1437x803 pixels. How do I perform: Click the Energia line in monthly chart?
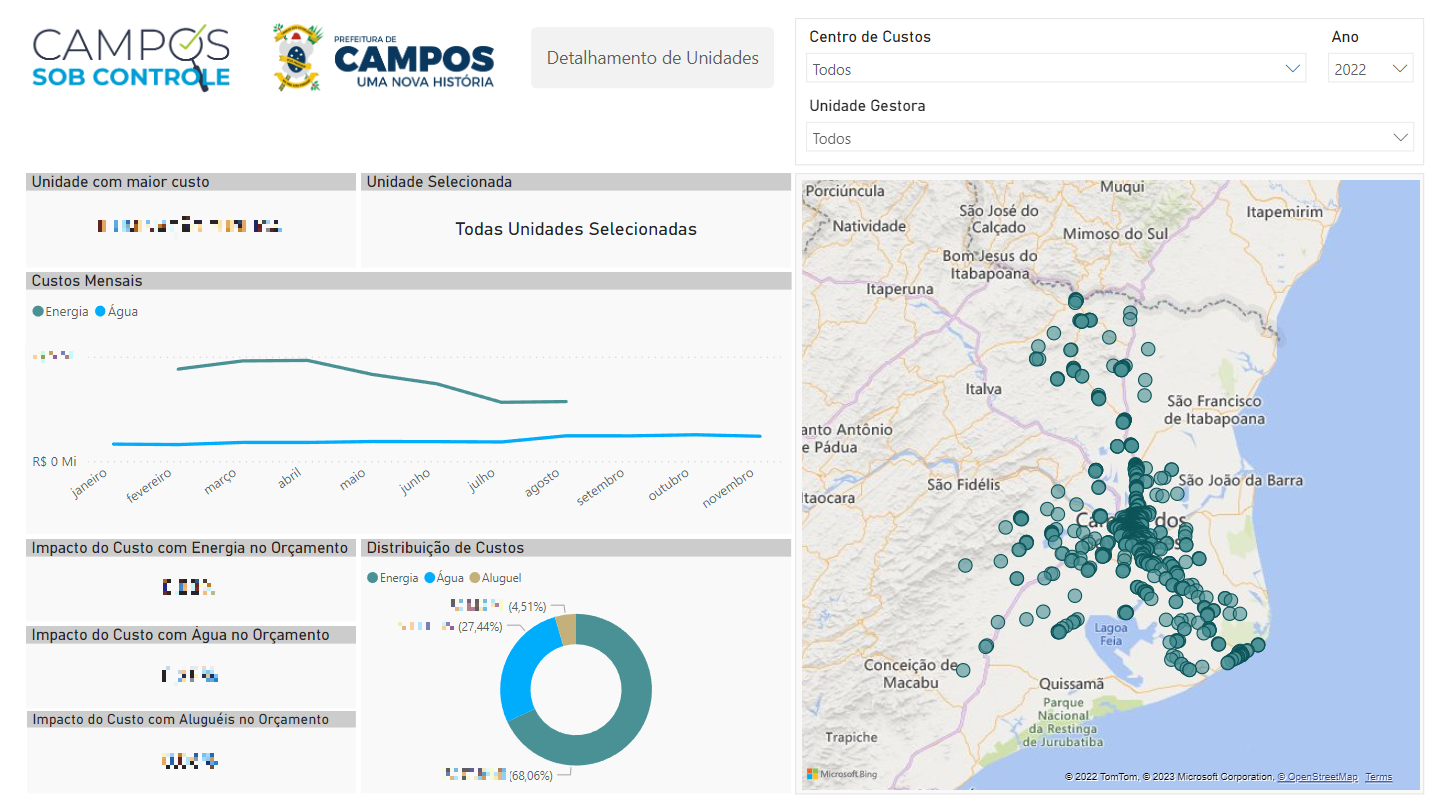point(307,361)
